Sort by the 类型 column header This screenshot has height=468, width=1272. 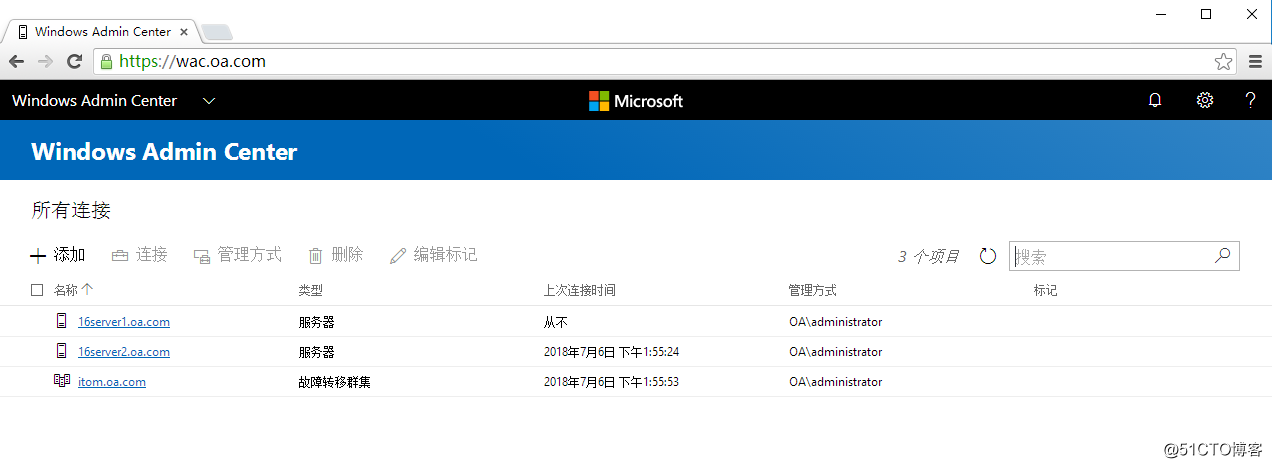tap(311, 290)
